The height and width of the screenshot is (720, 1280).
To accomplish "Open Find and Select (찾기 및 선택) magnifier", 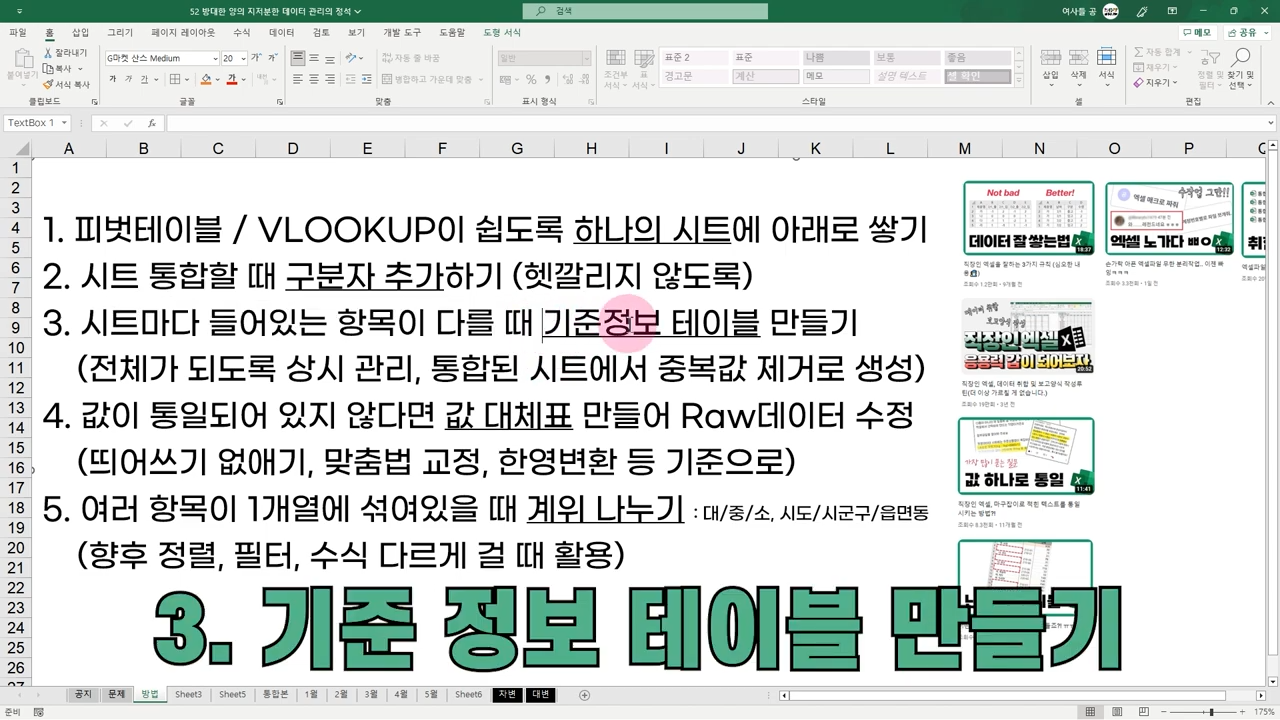I will [1243, 58].
